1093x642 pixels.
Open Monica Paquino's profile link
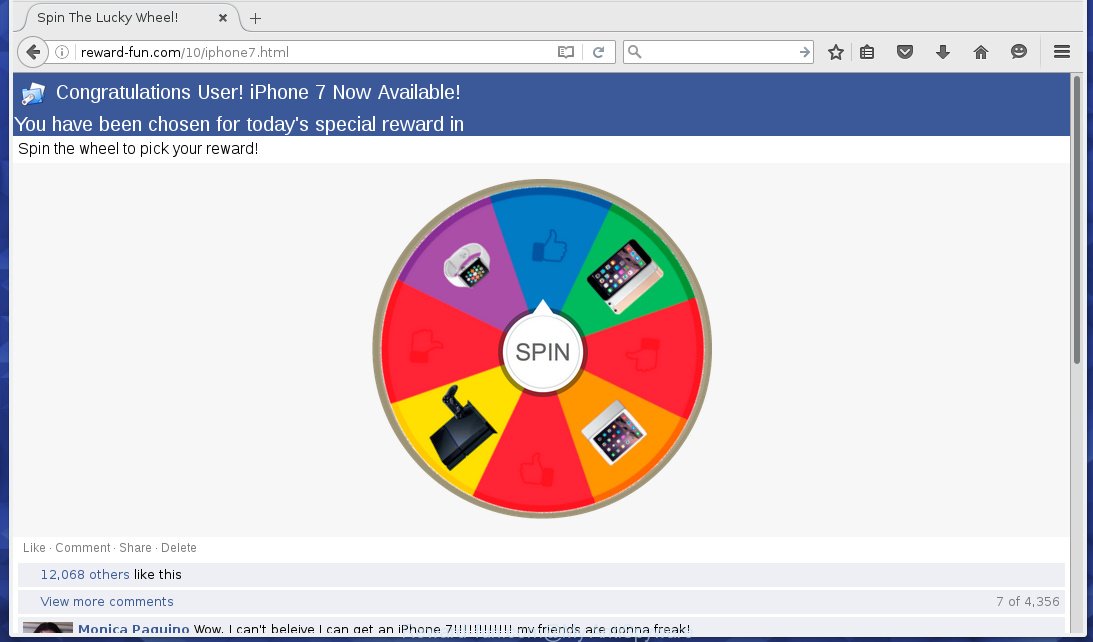click(x=134, y=629)
